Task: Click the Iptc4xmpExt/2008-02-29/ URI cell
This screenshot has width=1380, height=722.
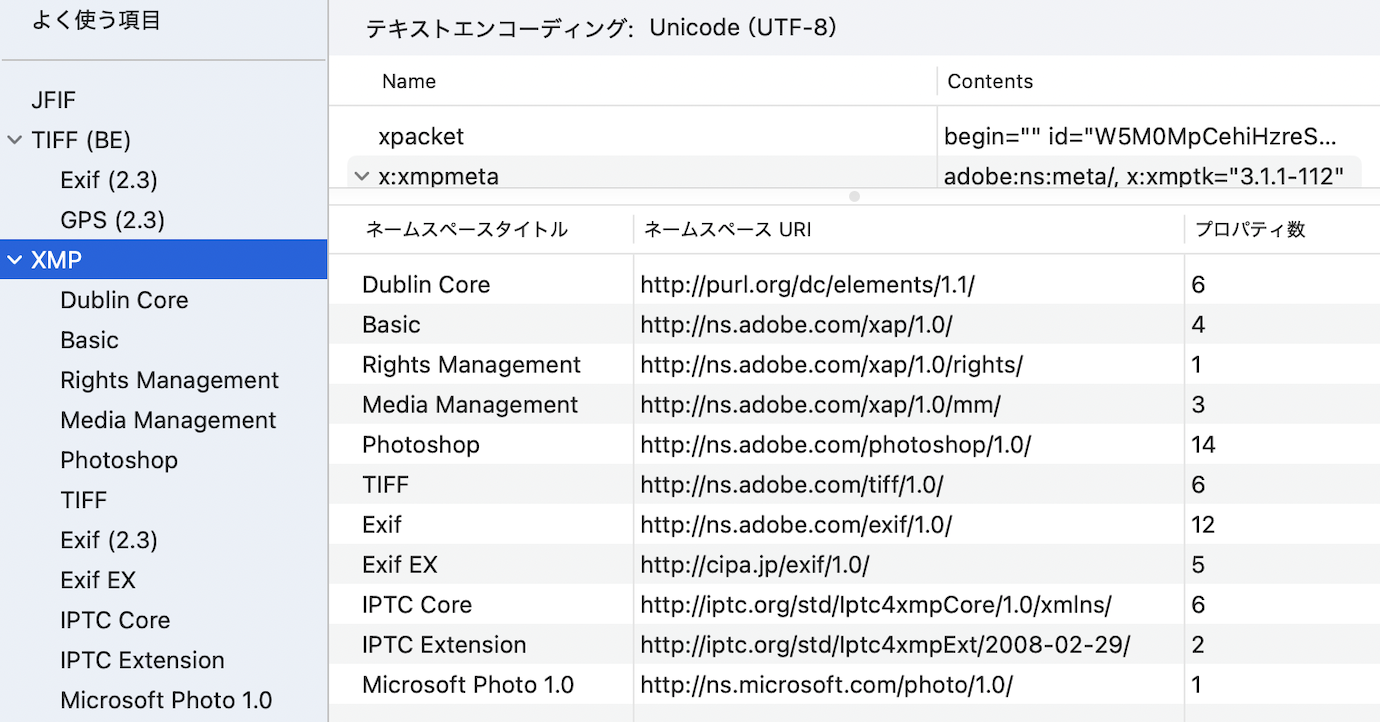Action: click(885, 645)
